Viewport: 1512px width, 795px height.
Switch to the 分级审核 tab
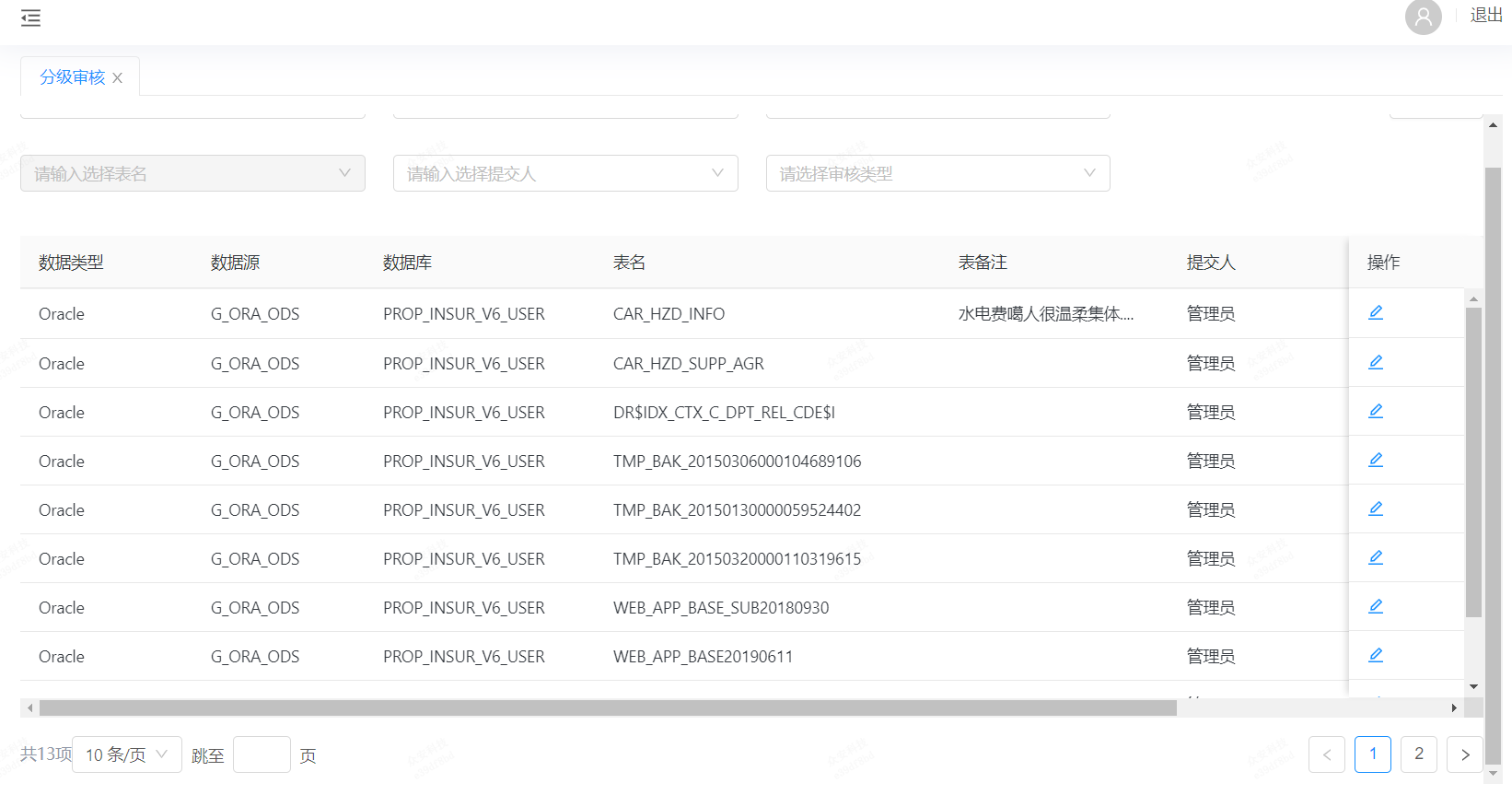pyautogui.click(x=72, y=77)
